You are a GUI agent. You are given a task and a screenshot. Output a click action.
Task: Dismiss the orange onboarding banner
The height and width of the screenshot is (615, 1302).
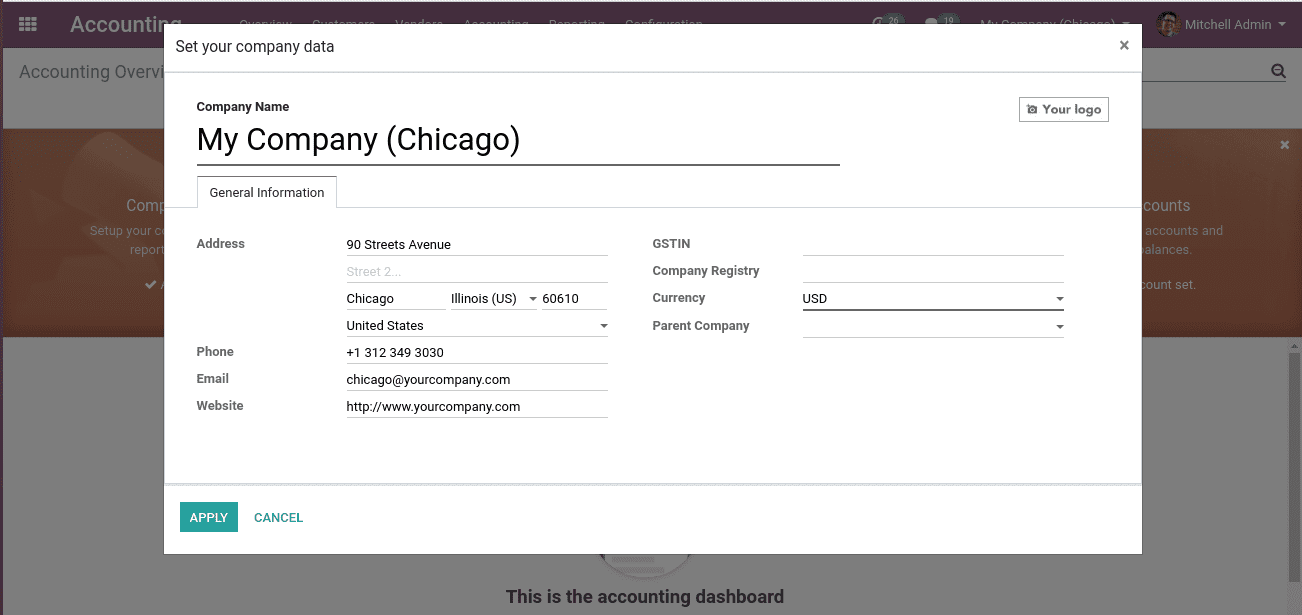(1285, 145)
